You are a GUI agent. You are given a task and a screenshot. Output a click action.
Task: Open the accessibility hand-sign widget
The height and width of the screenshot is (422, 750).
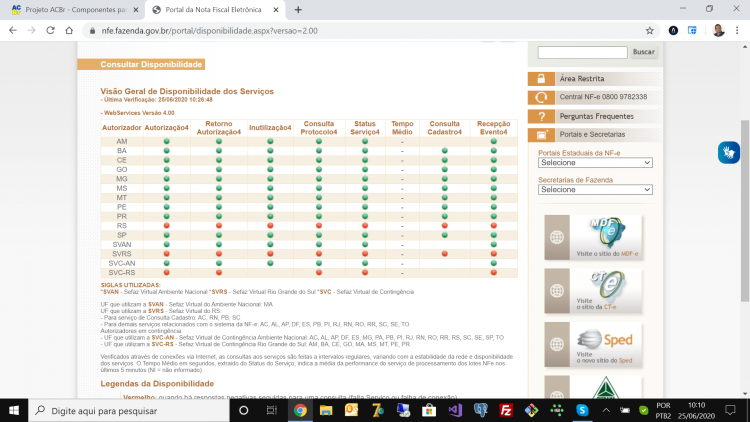(729, 153)
